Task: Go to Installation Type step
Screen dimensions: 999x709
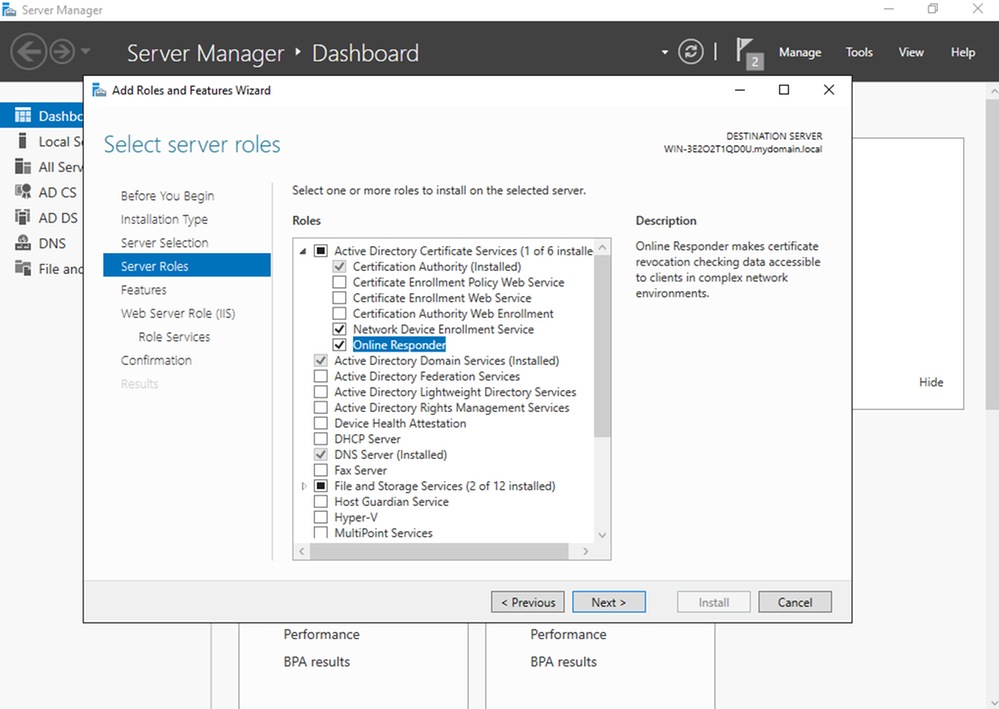Action: pos(164,219)
